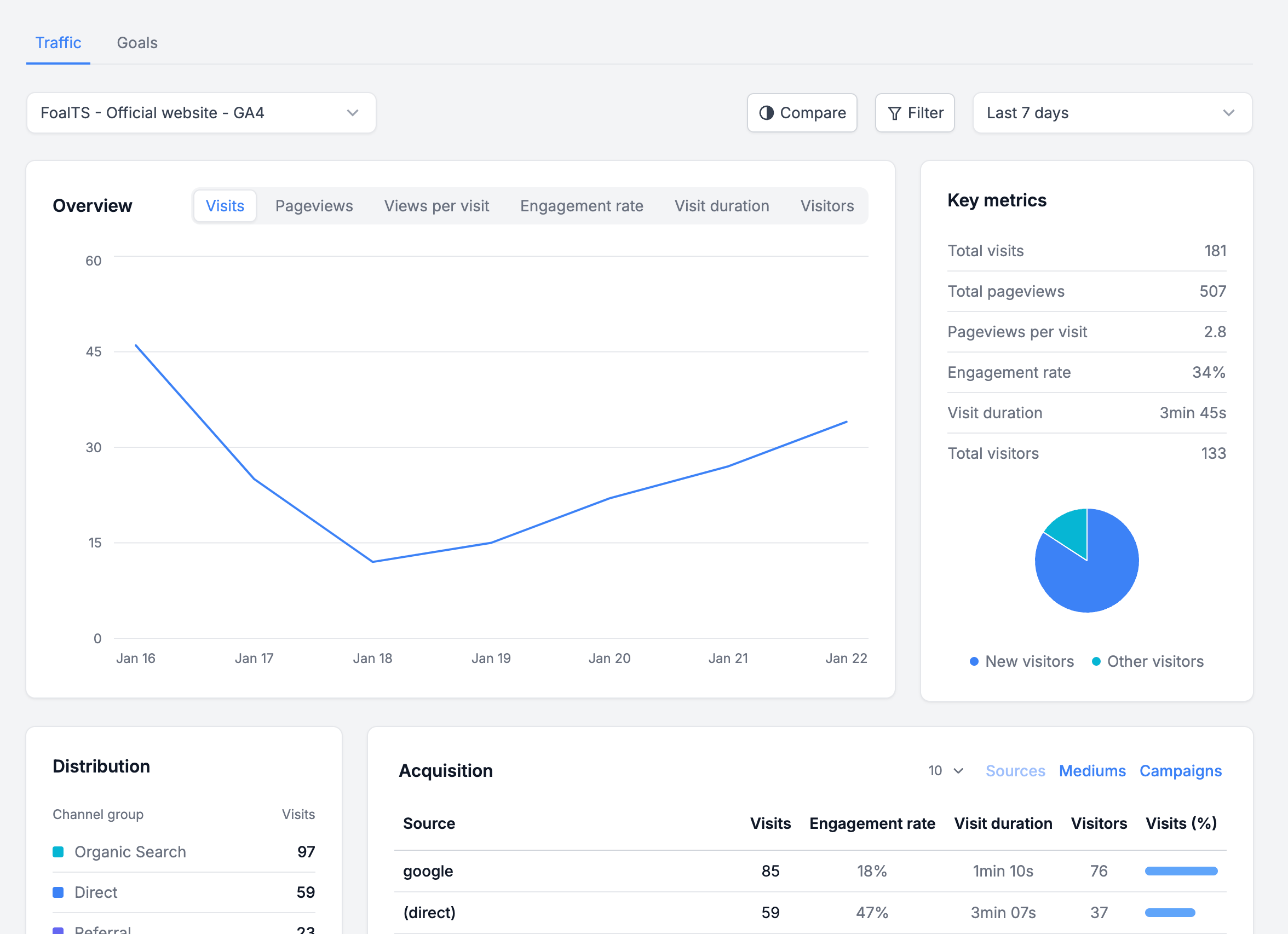
Task: Click the Filter icon button
Action: point(915,113)
